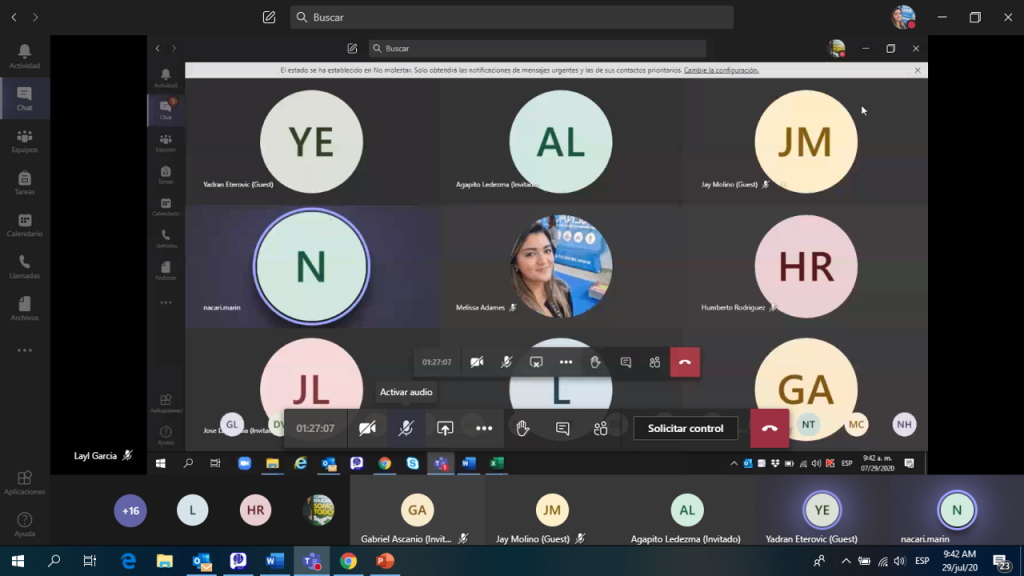Open Excel in the shared screen's taskbar
The image size is (1024, 576).
pos(496,464)
